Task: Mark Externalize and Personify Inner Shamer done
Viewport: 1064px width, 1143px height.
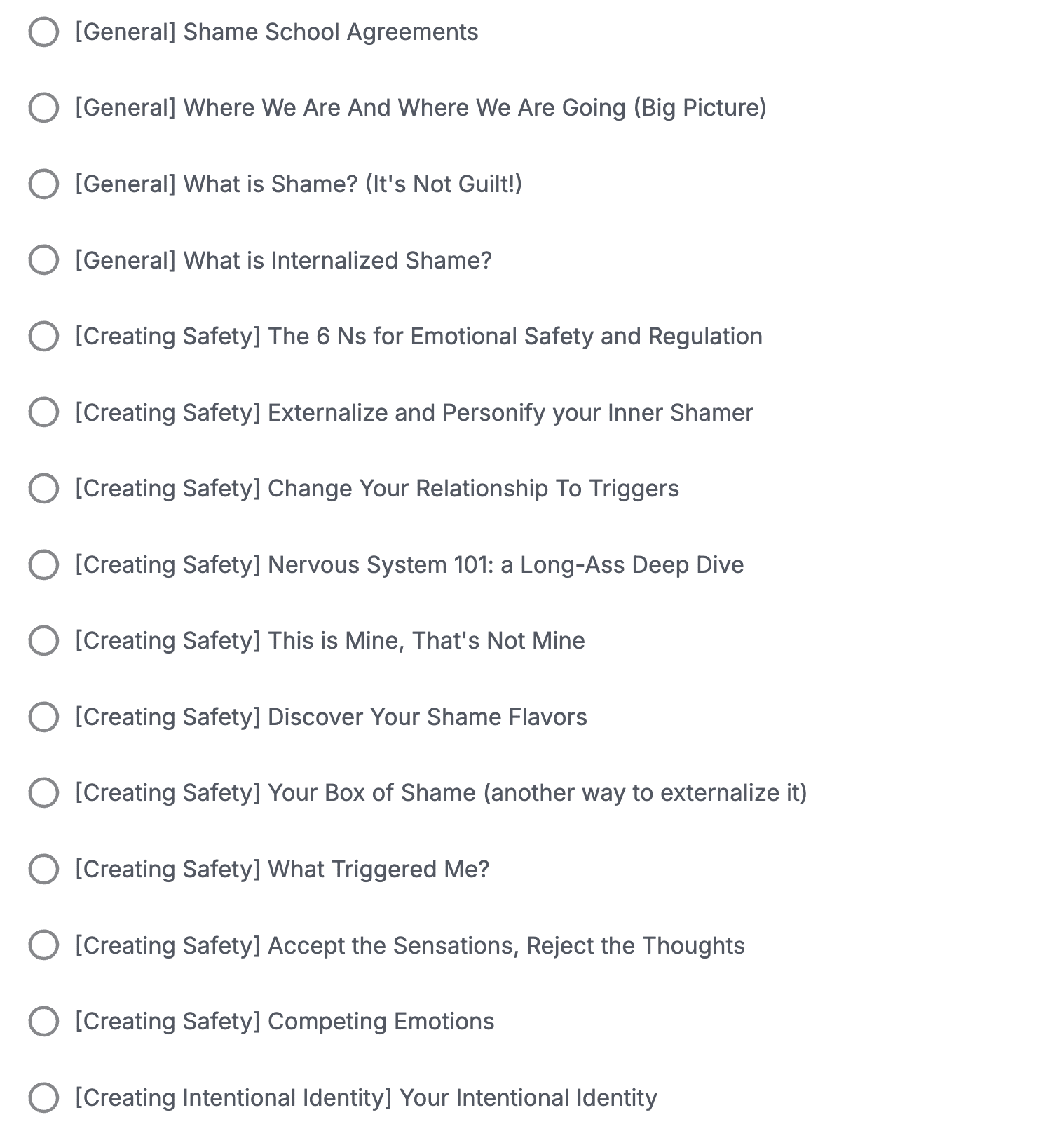Action: (x=43, y=412)
